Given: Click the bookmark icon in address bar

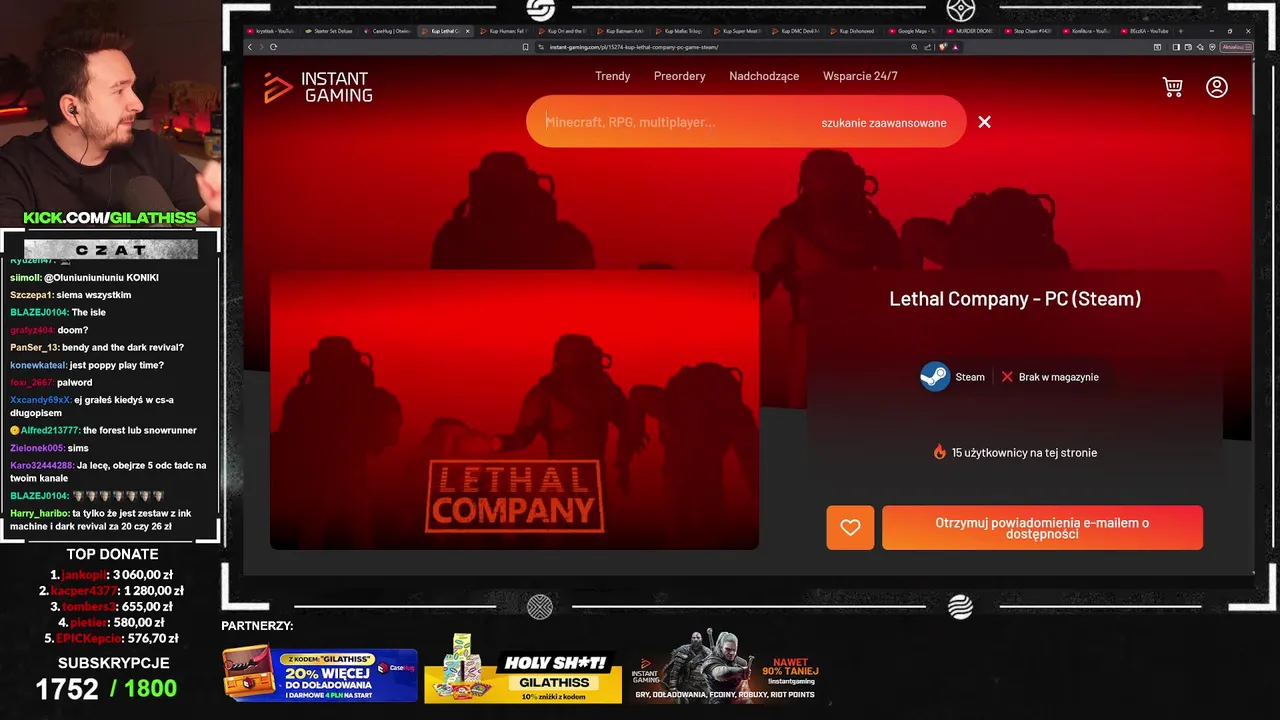Looking at the screenshot, I should (x=525, y=47).
